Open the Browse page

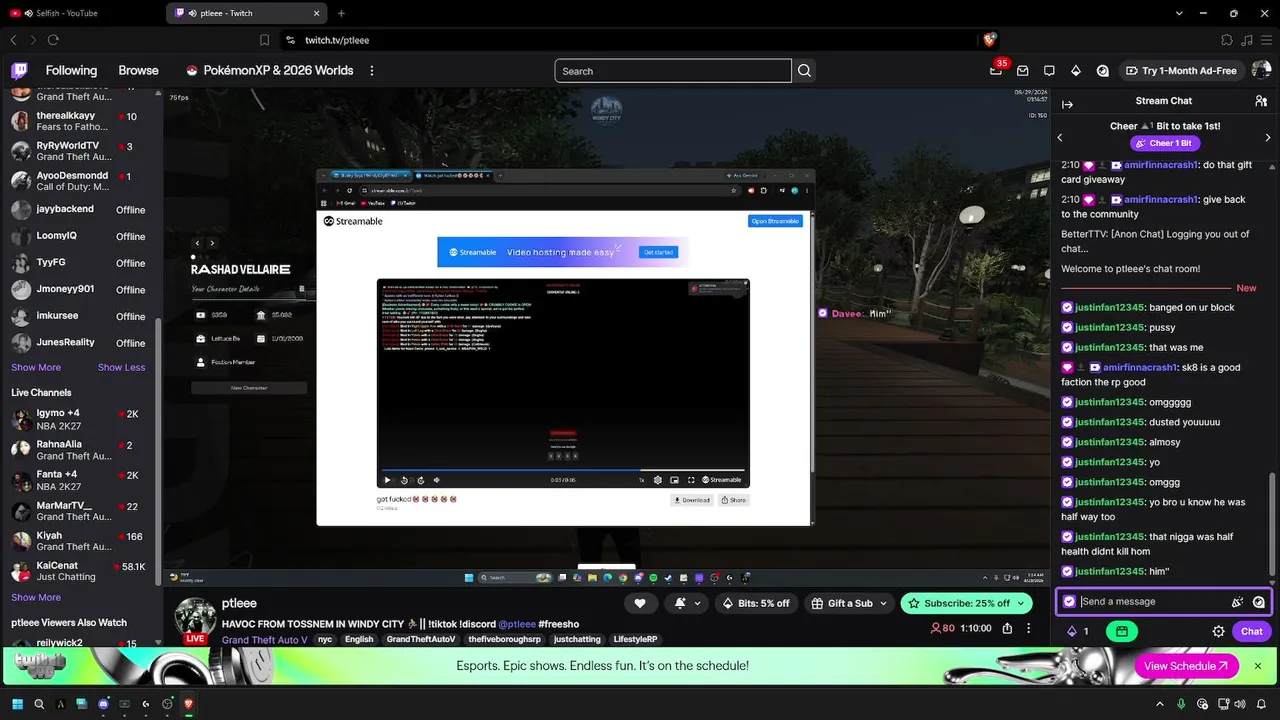point(139,71)
